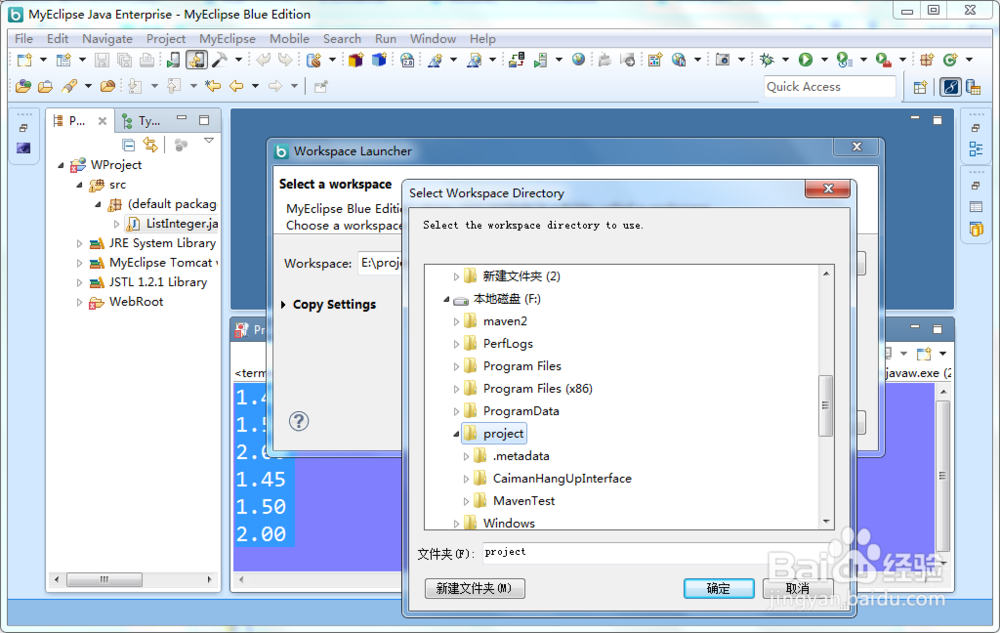Open the Window menu

pyautogui.click(x=433, y=39)
